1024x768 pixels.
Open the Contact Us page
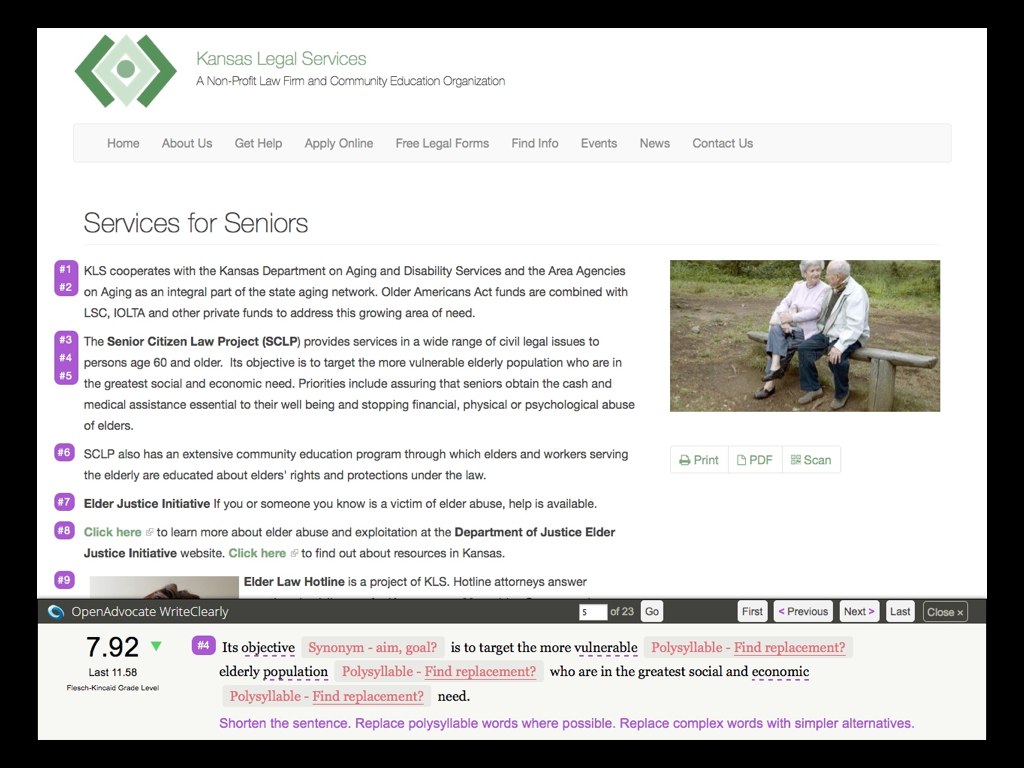coord(722,143)
